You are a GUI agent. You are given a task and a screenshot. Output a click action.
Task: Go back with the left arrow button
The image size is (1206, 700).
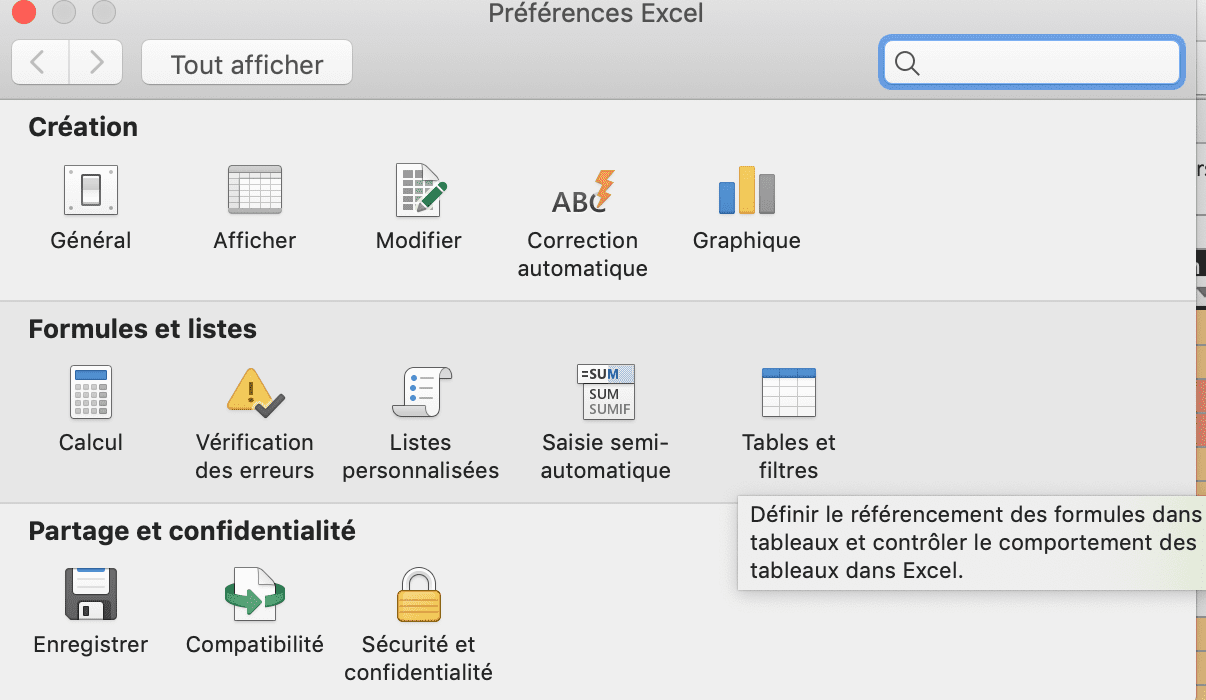point(39,63)
